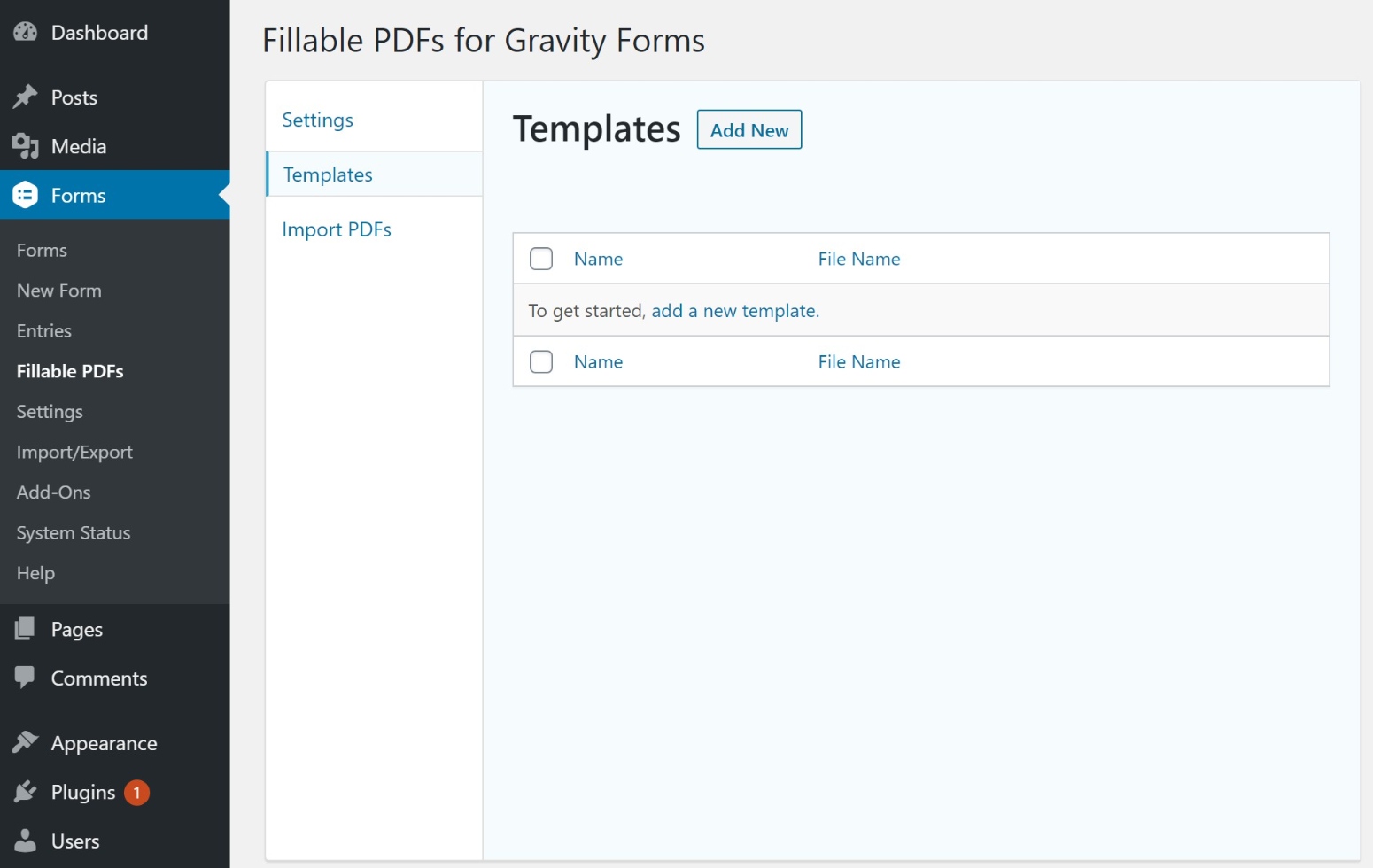The image size is (1373, 868).
Task: Check the select-all checkbox in header row
Action: click(x=540, y=258)
